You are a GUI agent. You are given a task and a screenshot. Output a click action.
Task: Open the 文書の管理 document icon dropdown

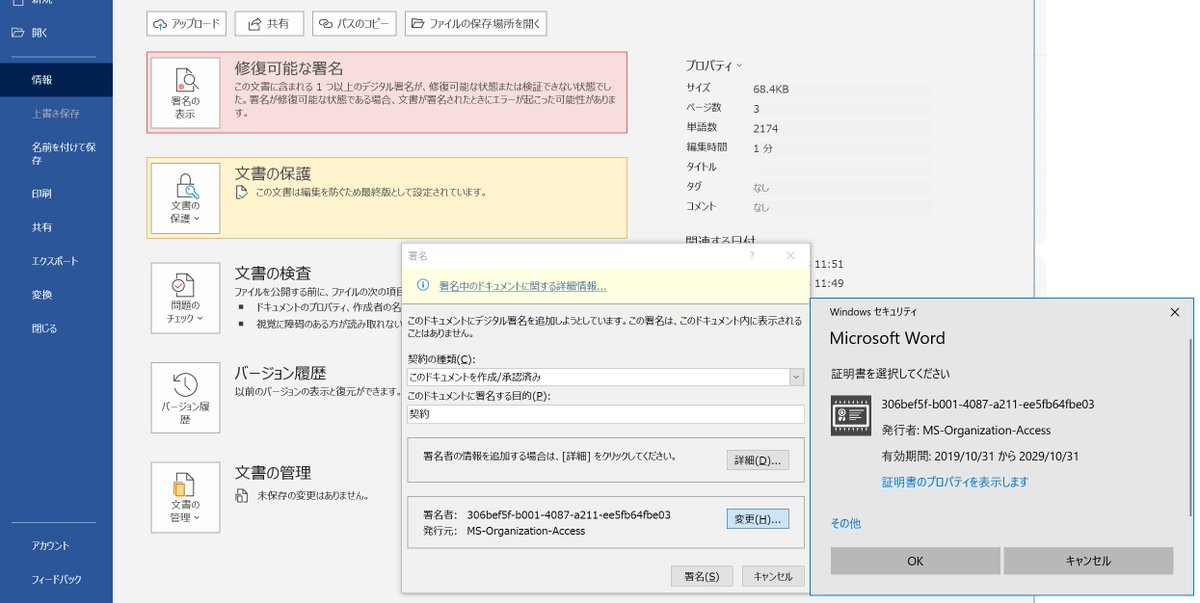pyautogui.click(x=185, y=496)
